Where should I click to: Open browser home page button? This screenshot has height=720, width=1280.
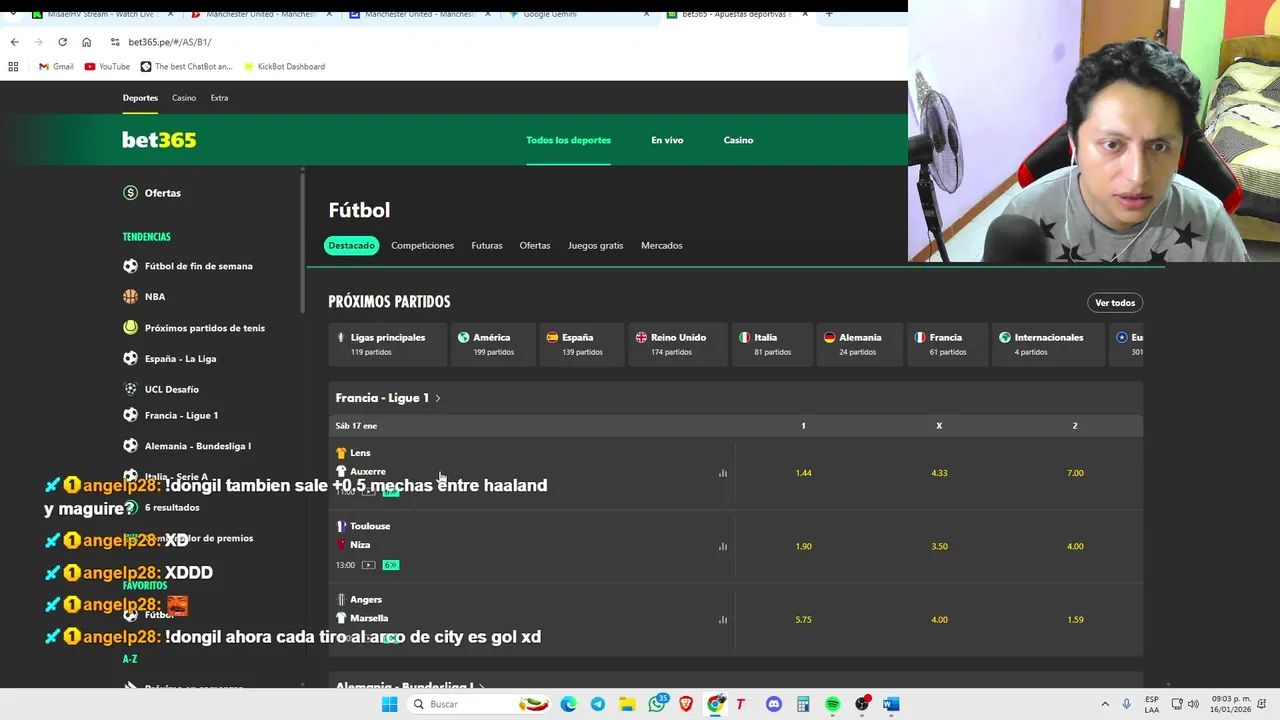86,42
